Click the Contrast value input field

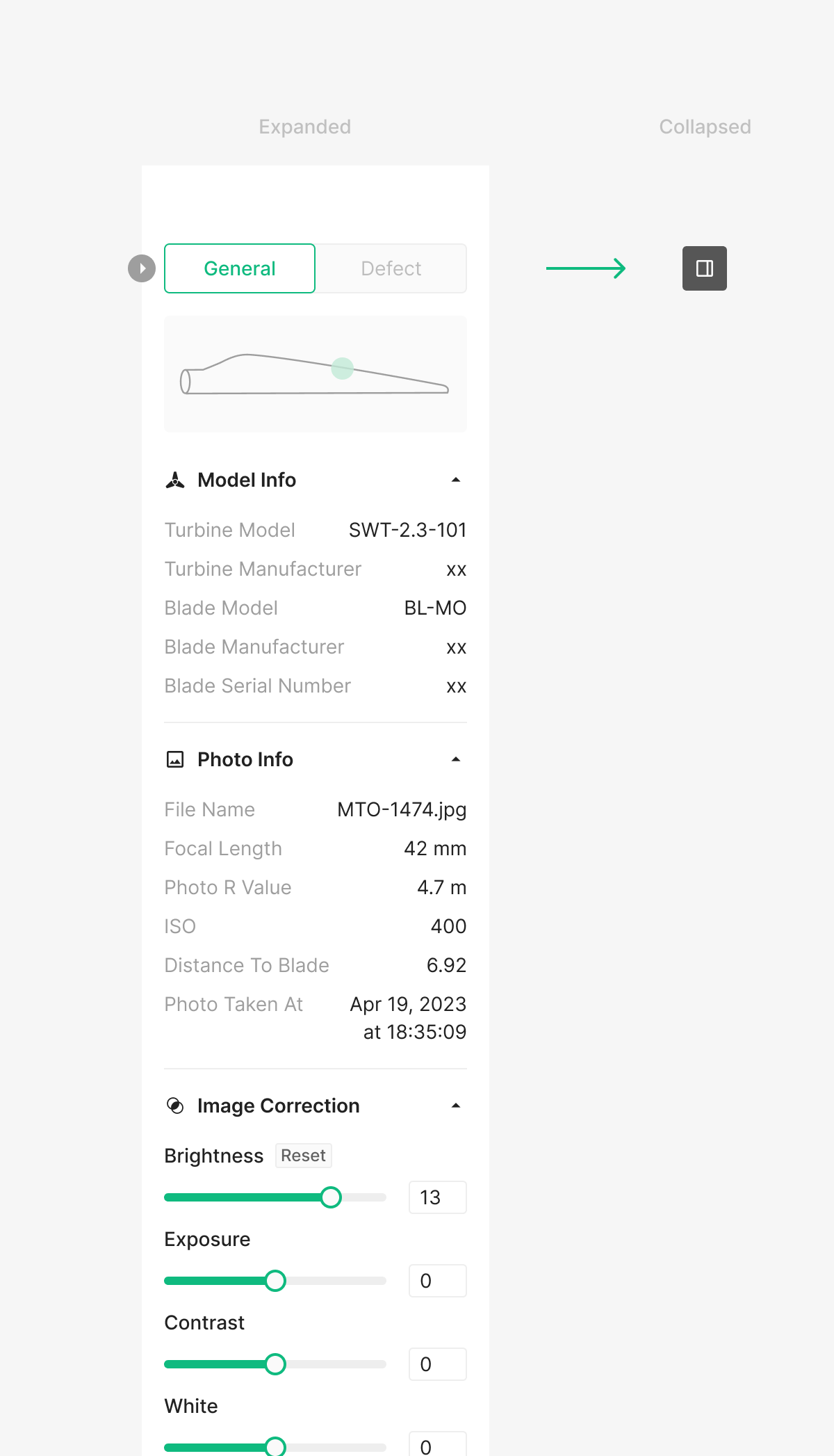point(438,1364)
